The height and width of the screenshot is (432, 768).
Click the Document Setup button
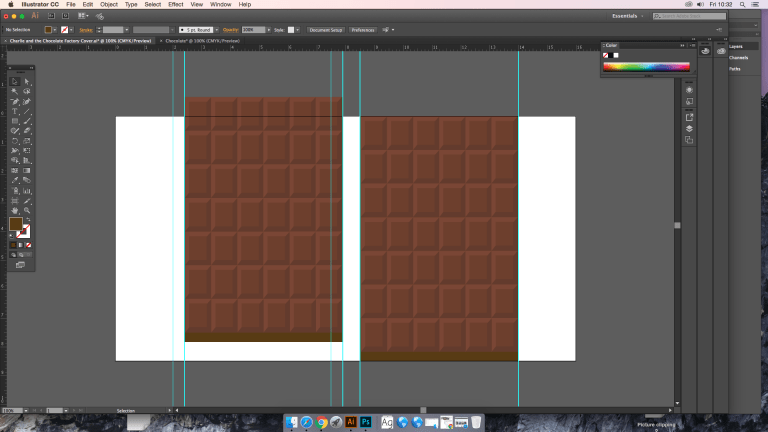[x=326, y=30]
